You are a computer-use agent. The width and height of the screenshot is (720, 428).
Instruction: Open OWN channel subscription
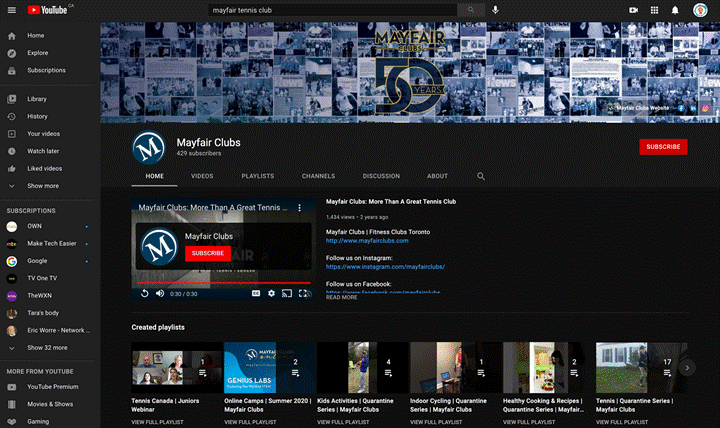point(48,226)
